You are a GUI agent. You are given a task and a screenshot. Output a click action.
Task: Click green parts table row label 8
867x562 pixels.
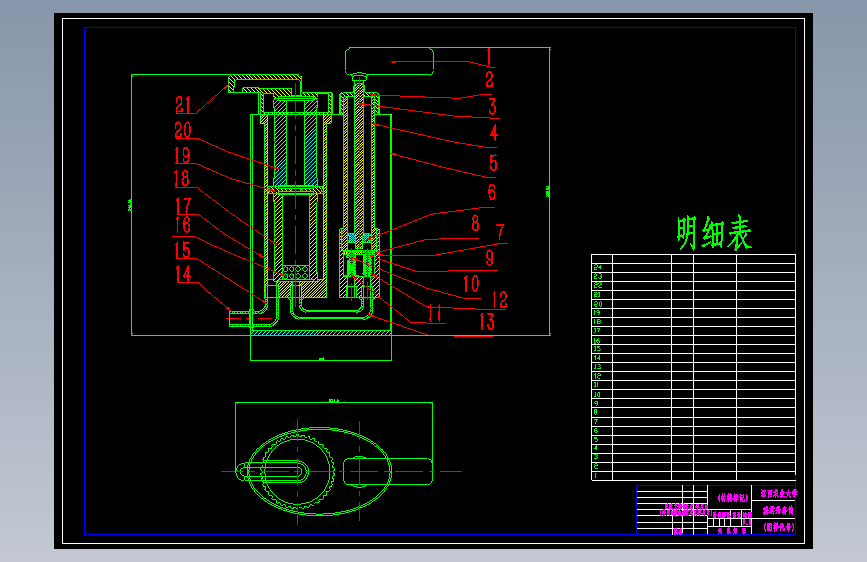point(596,412)
